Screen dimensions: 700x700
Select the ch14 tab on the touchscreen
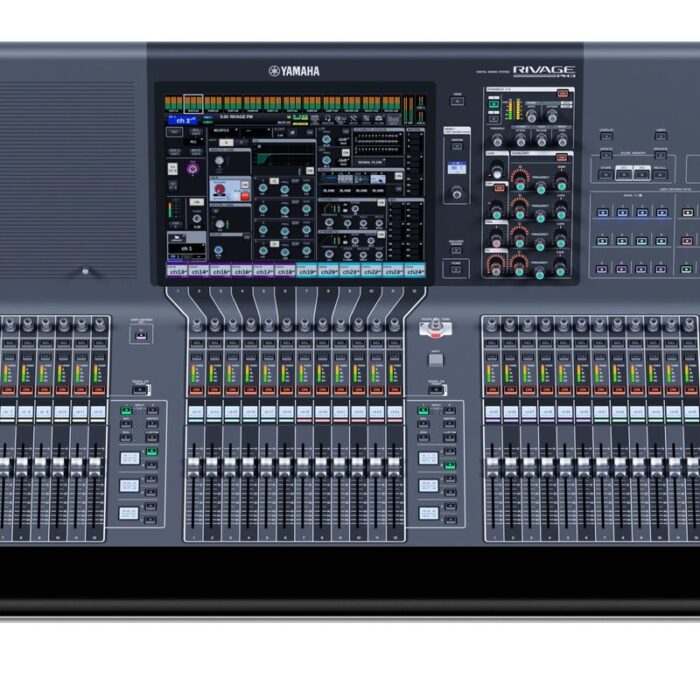click(x=199, y=271)
